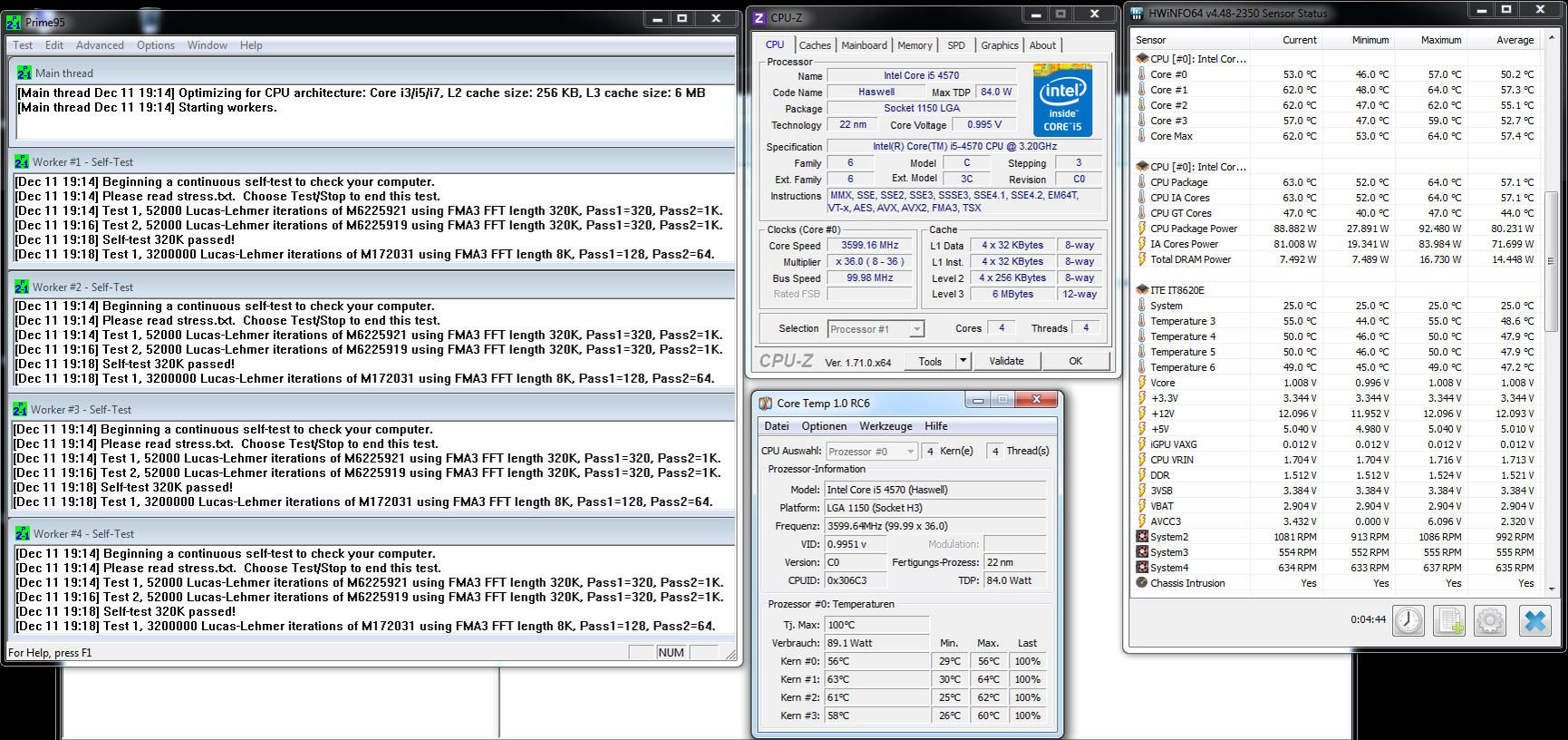Click the HWiNFO clock reset icon
The width and height of the screenshot is (1568, 740).
pos(1408,620)
